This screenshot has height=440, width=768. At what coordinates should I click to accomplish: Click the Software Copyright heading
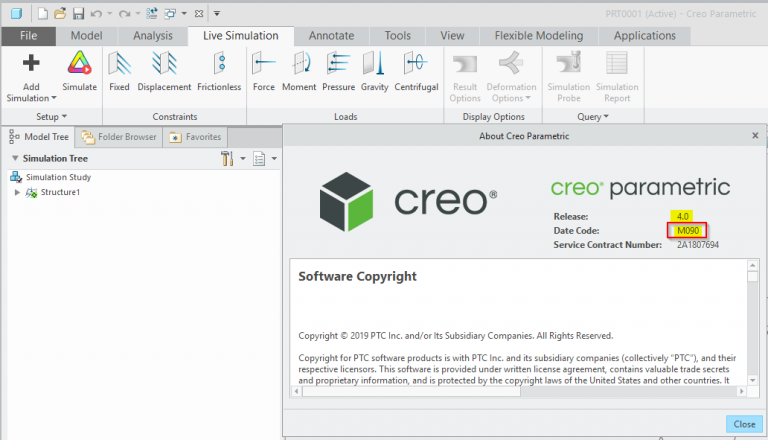(358, 276)
